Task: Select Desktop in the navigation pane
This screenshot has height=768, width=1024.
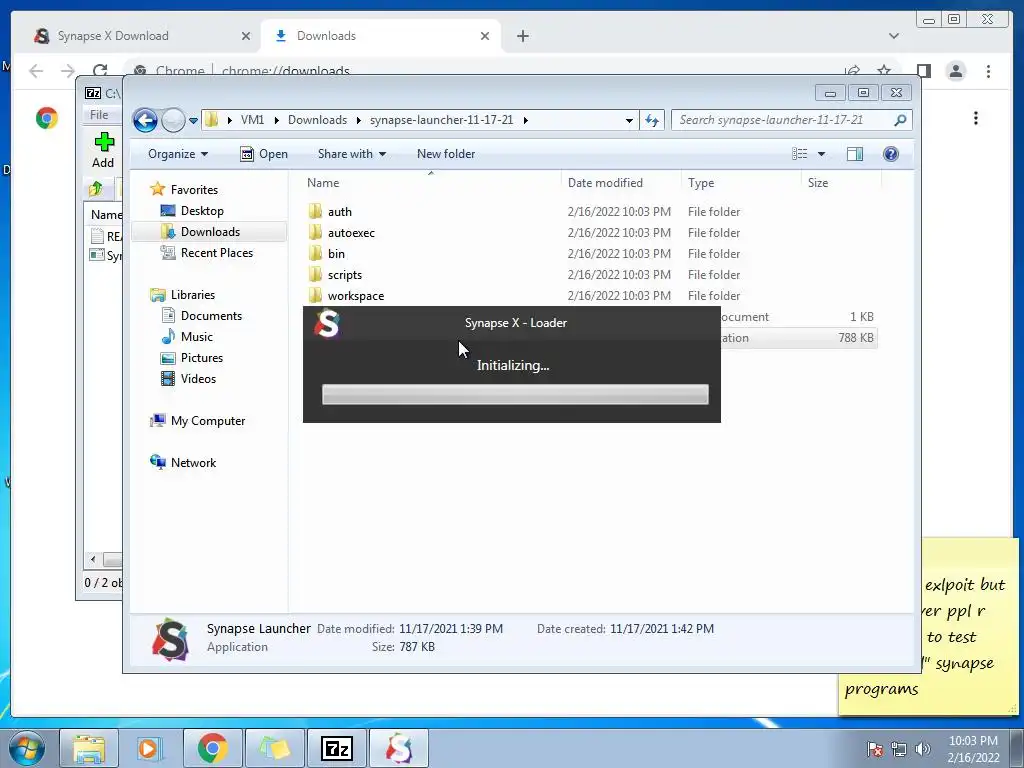Action: [202, 211]
